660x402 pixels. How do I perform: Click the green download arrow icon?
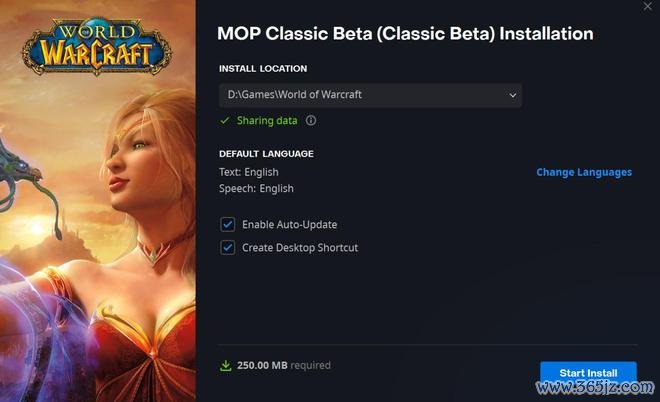[x=226, y=365]
